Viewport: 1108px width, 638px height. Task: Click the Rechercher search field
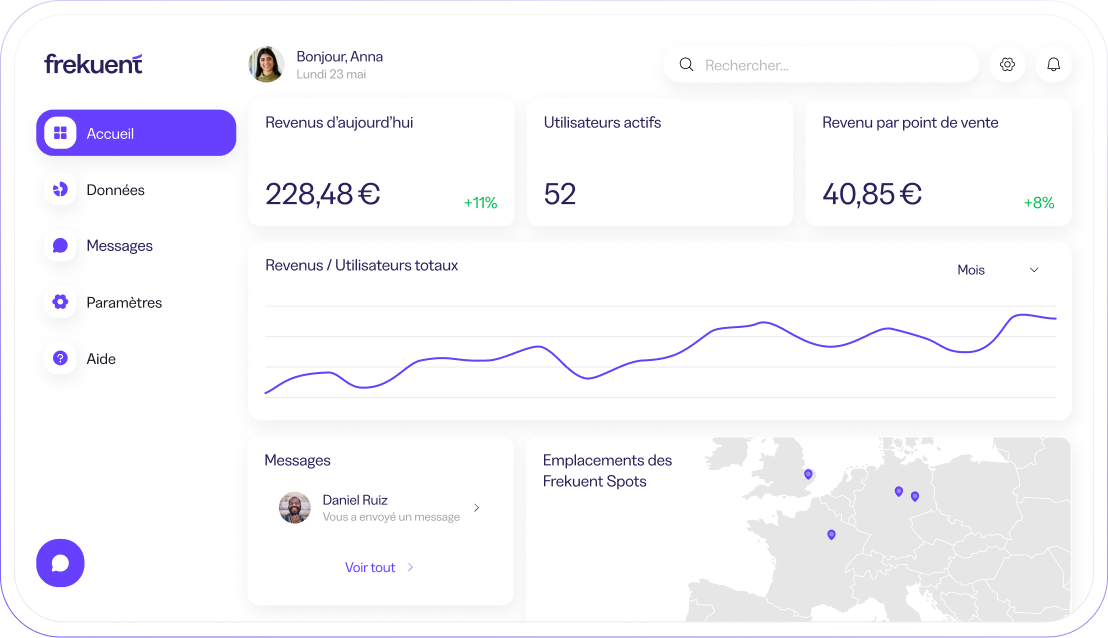click(x=830, y=65)
